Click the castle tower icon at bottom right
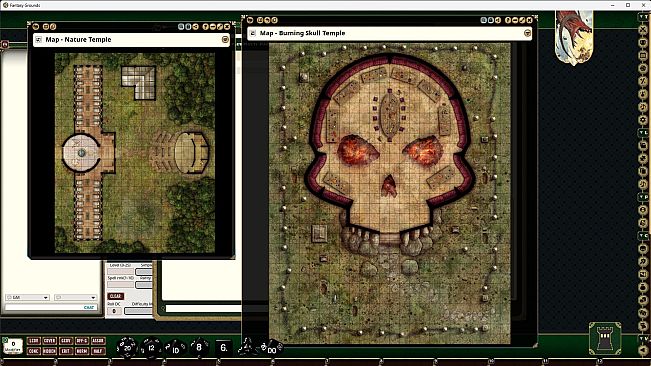Screen dimensions: 651x366 [x=605, y=339]
